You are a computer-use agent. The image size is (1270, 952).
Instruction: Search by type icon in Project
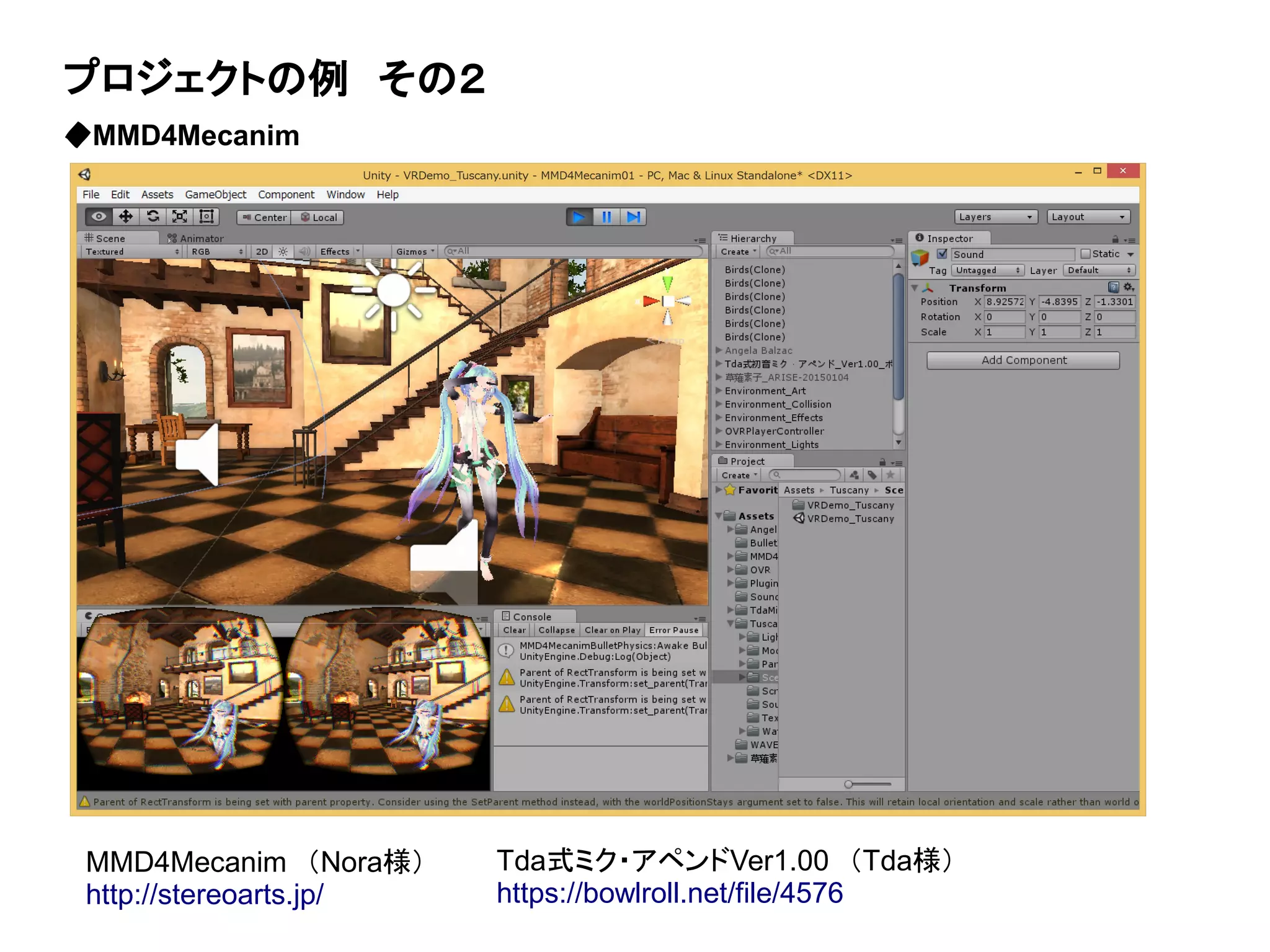click(855, 475)
